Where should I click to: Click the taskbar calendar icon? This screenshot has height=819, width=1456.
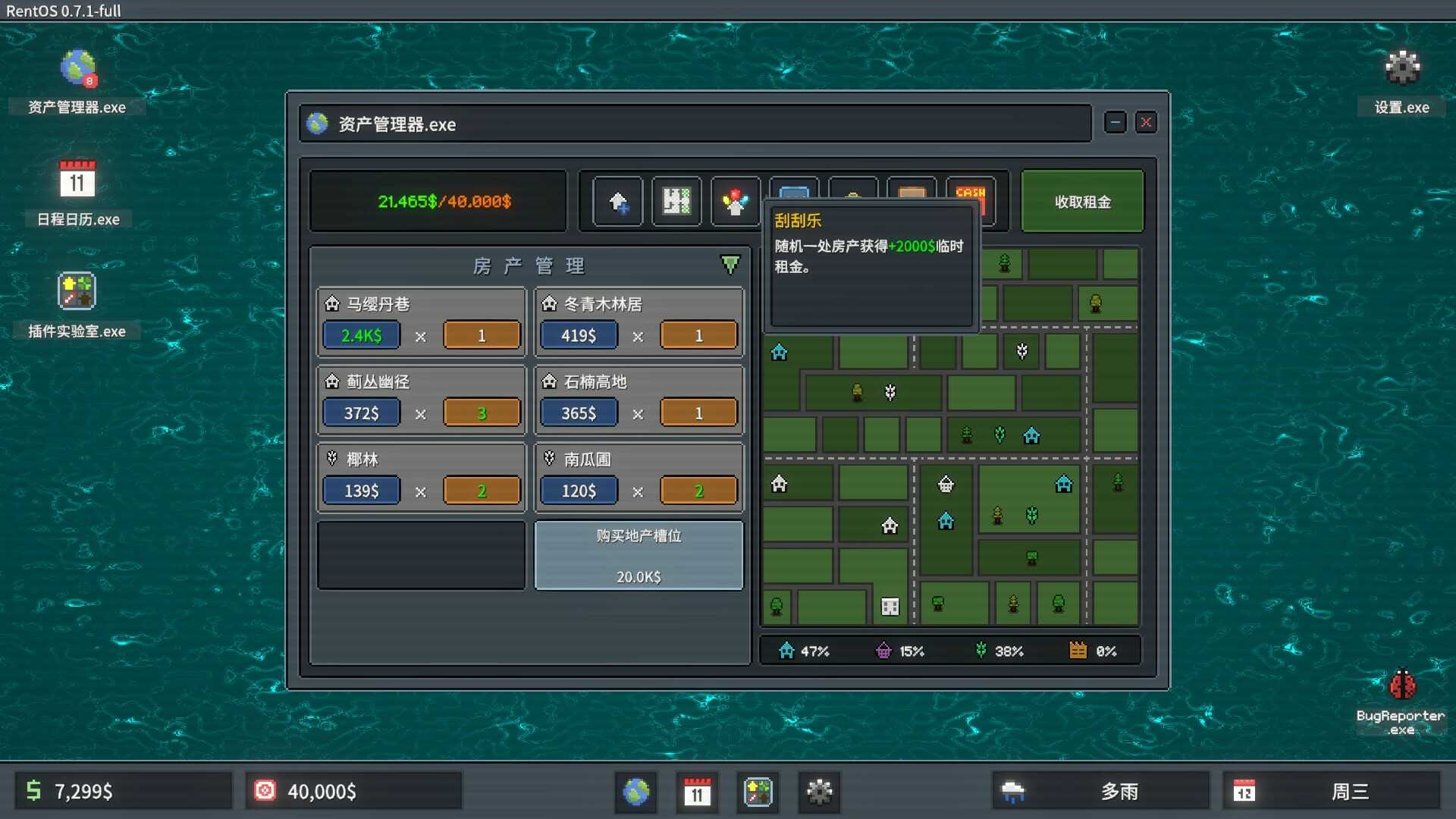point(697,792)
